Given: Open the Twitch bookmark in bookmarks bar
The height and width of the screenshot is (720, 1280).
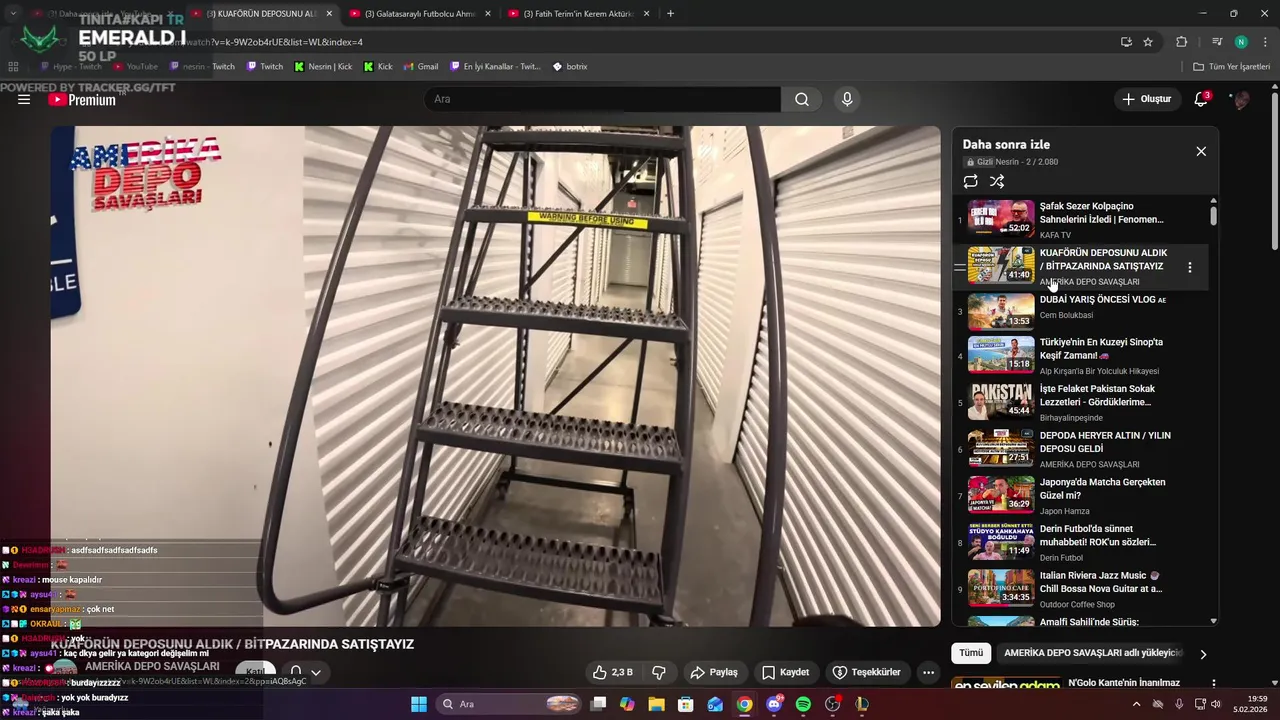Looking at the screenshot, I should (x=264, y=67).
